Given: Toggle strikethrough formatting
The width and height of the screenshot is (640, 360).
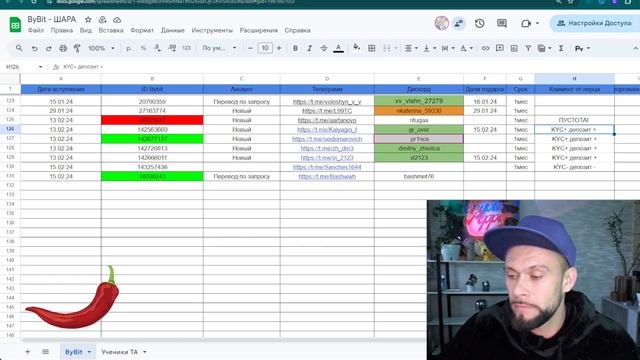Looking at the screenshot, I should coord(324,48).
